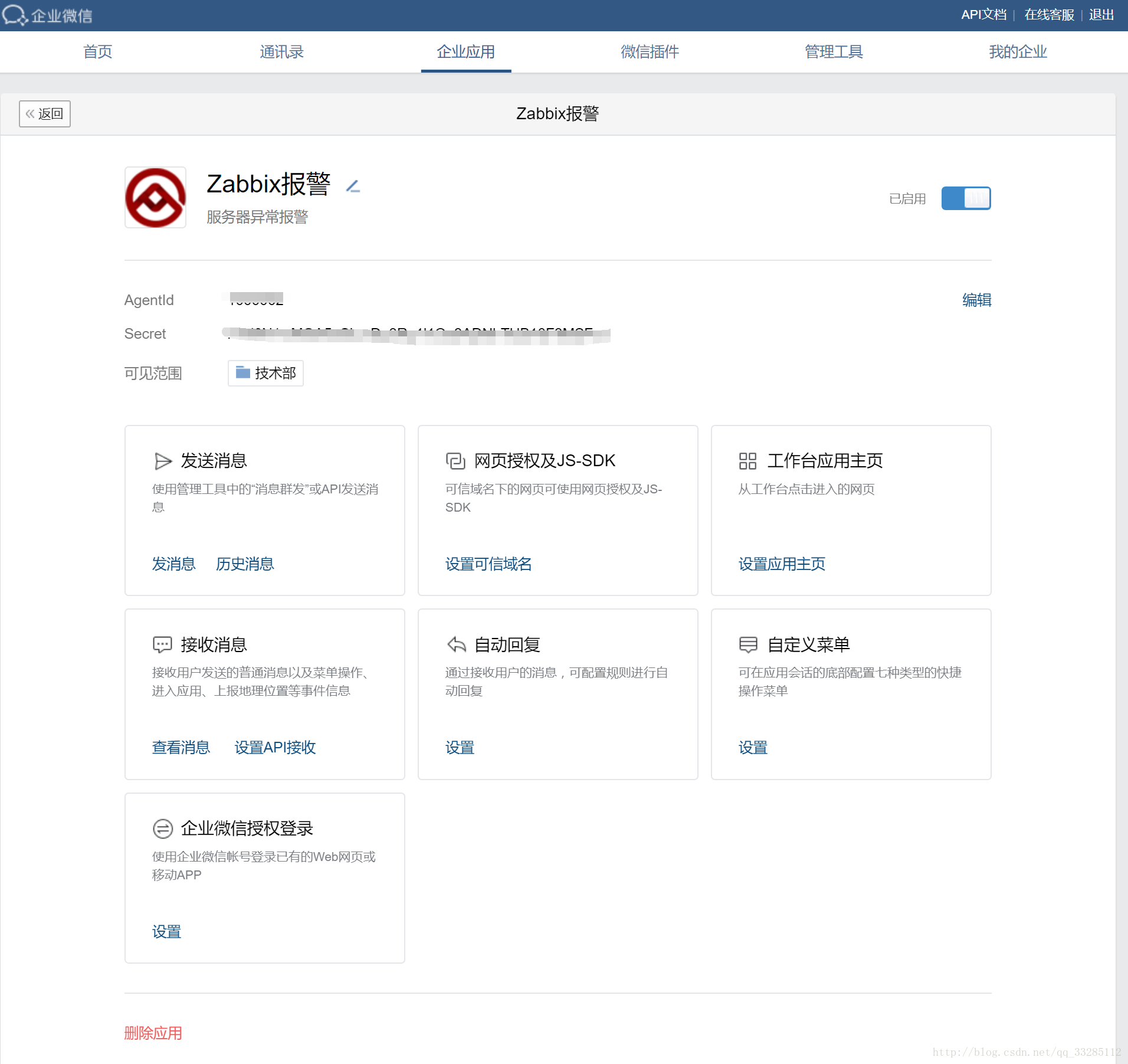
Task: Click folder icon in 技术部 tag
Action: click(x=243, y=372)
